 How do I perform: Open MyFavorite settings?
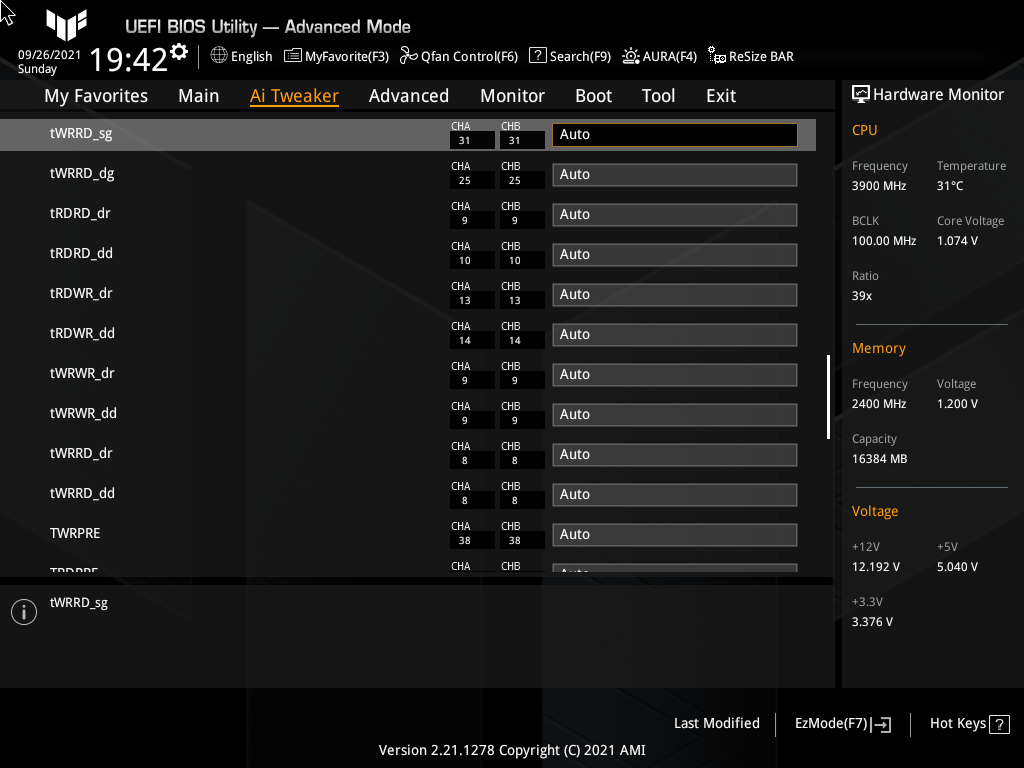(x=336, y=56)
